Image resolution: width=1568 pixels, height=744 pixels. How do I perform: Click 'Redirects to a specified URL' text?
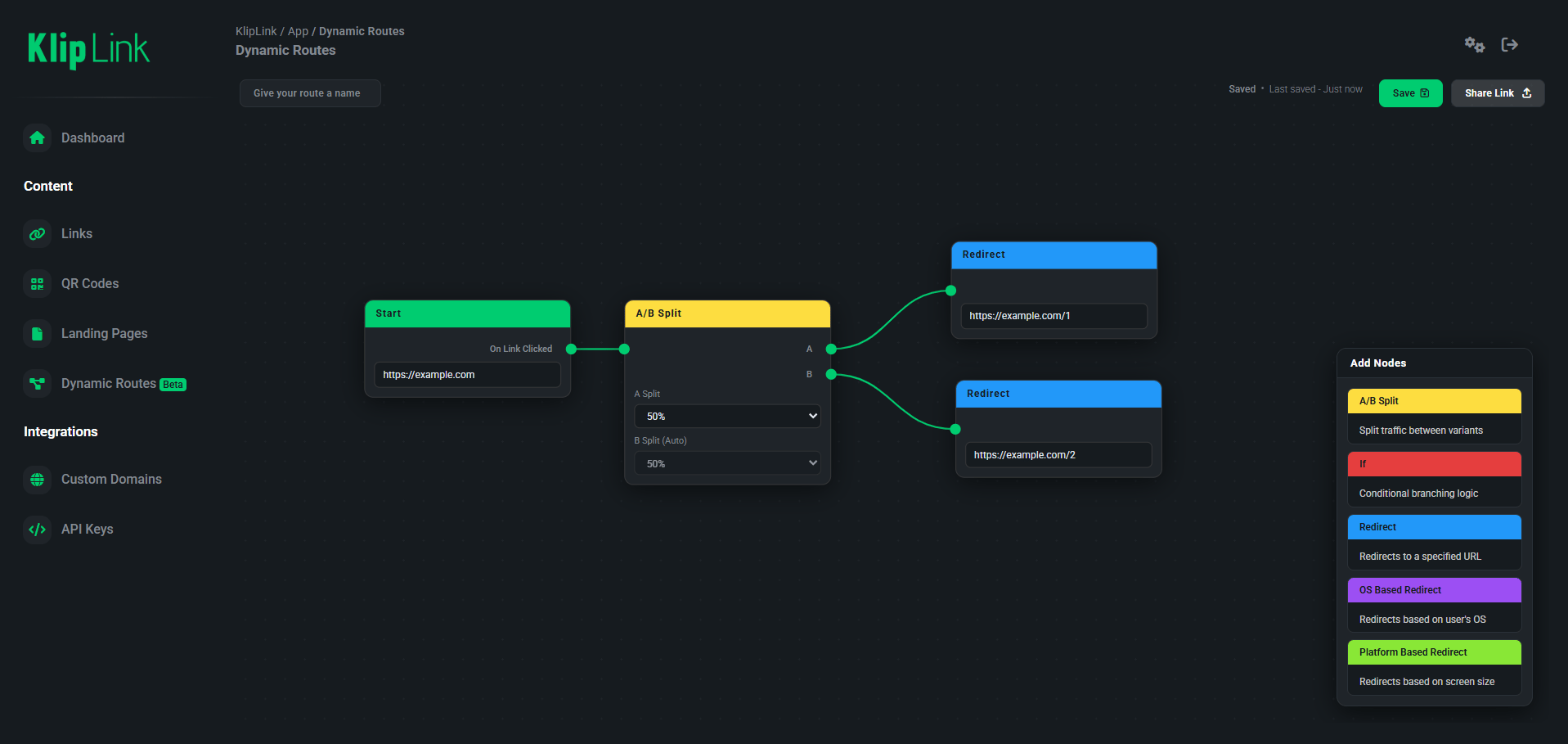pos(1420,557)
